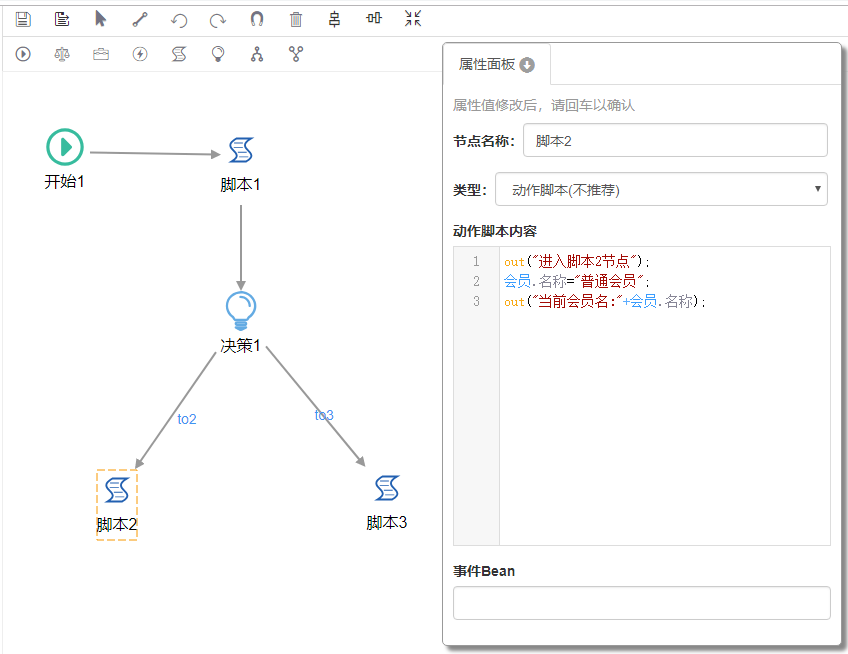Click the trash delete icon
The width and height of the screenshot is (848, 654).
point(296,19)
